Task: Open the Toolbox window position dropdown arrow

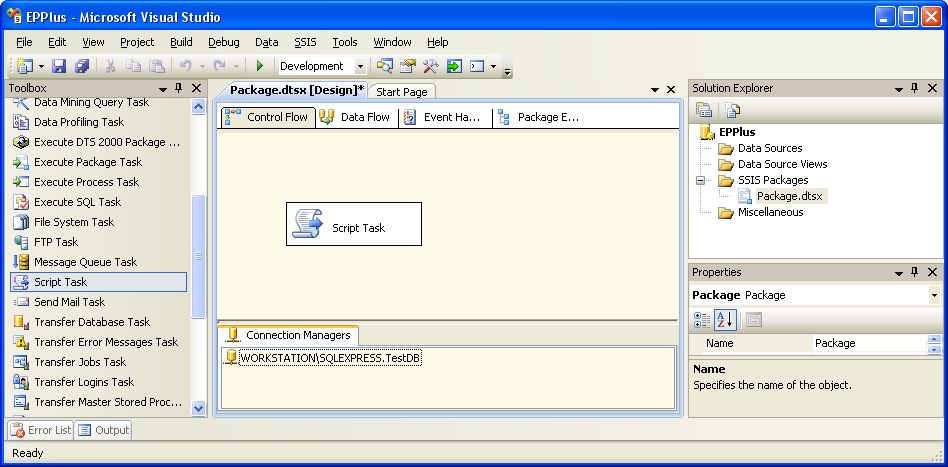Action: 163,89
